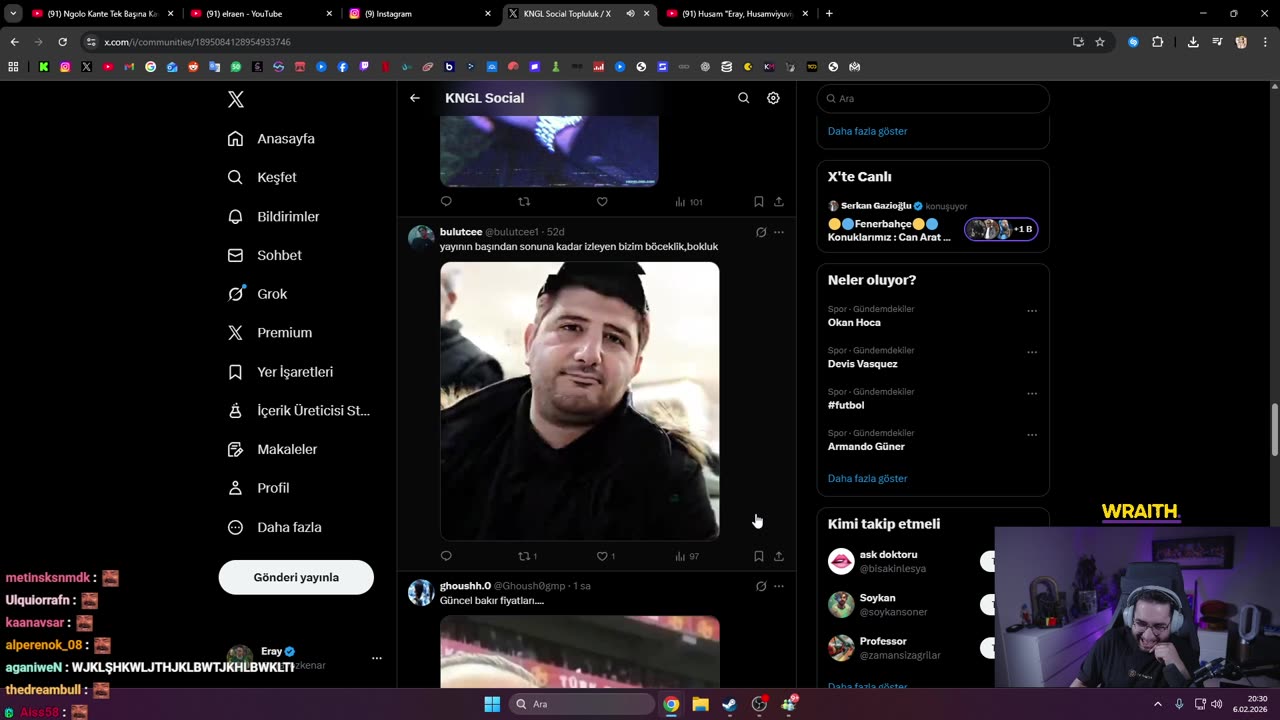The image size is (1280, 720).
Task: Open Windows Start menu
Action: 492,704
